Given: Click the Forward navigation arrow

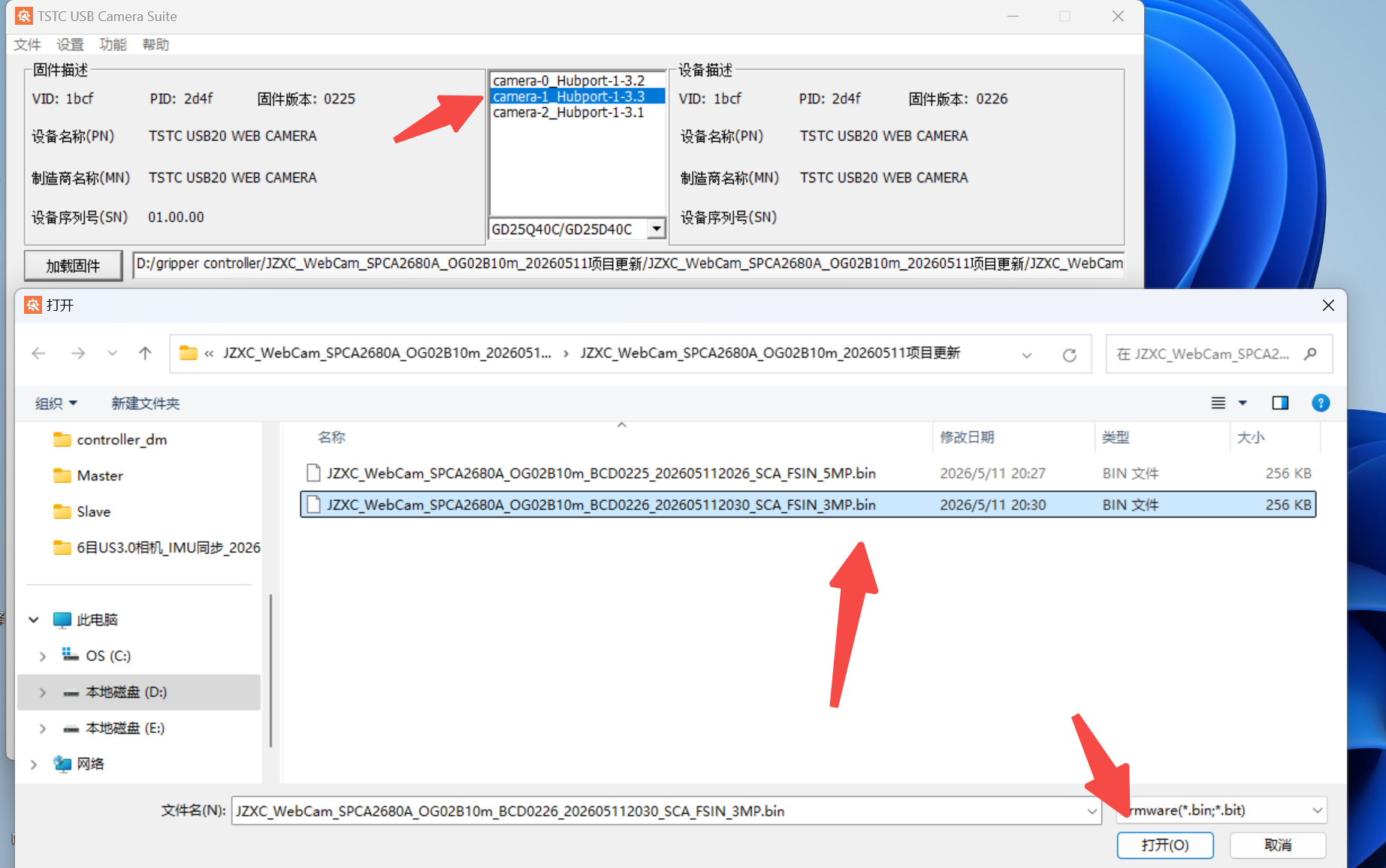Looking at the screenshot, I should click(78, 354).
